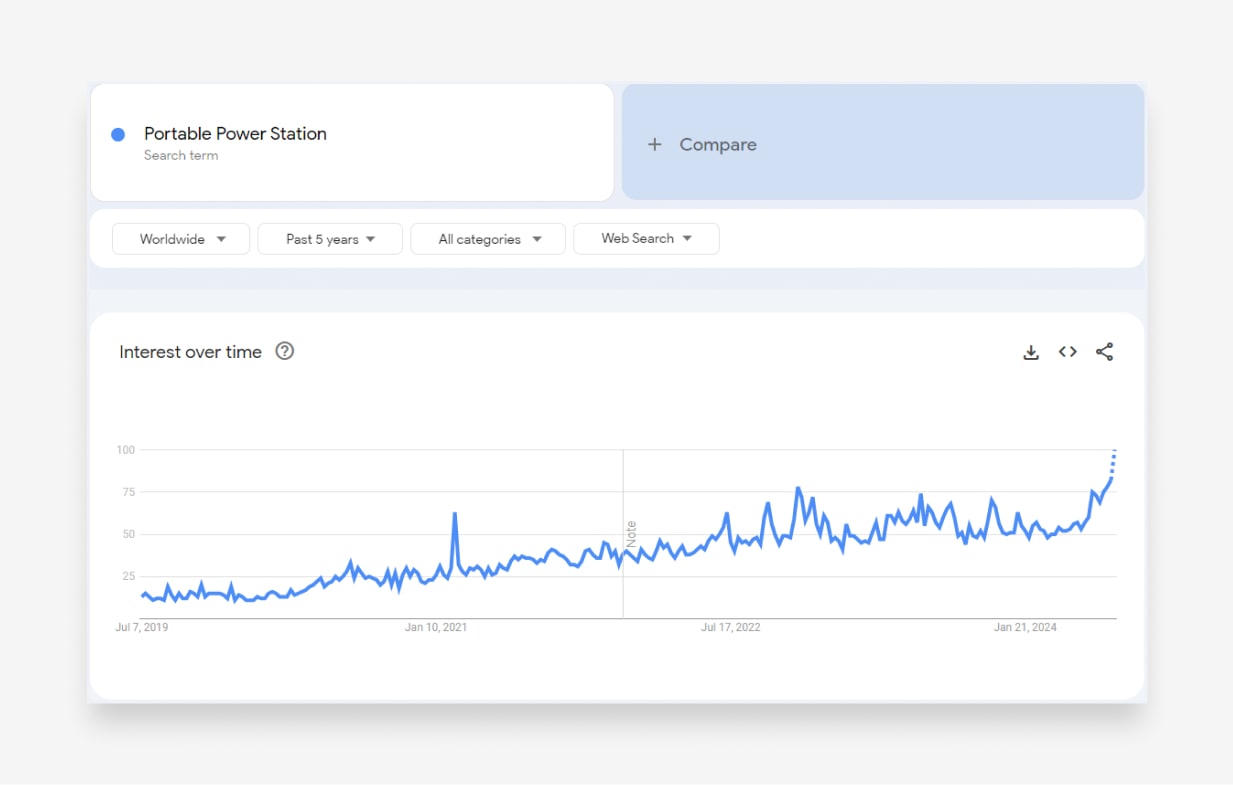The width and height of the screenshot is (1233, 785).
Task: Click the Jul 7, 2019 axis label
Action: point(142,628)
